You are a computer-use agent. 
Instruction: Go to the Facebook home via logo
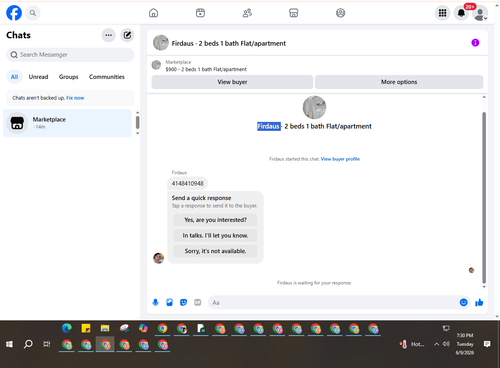pos(14,13)
